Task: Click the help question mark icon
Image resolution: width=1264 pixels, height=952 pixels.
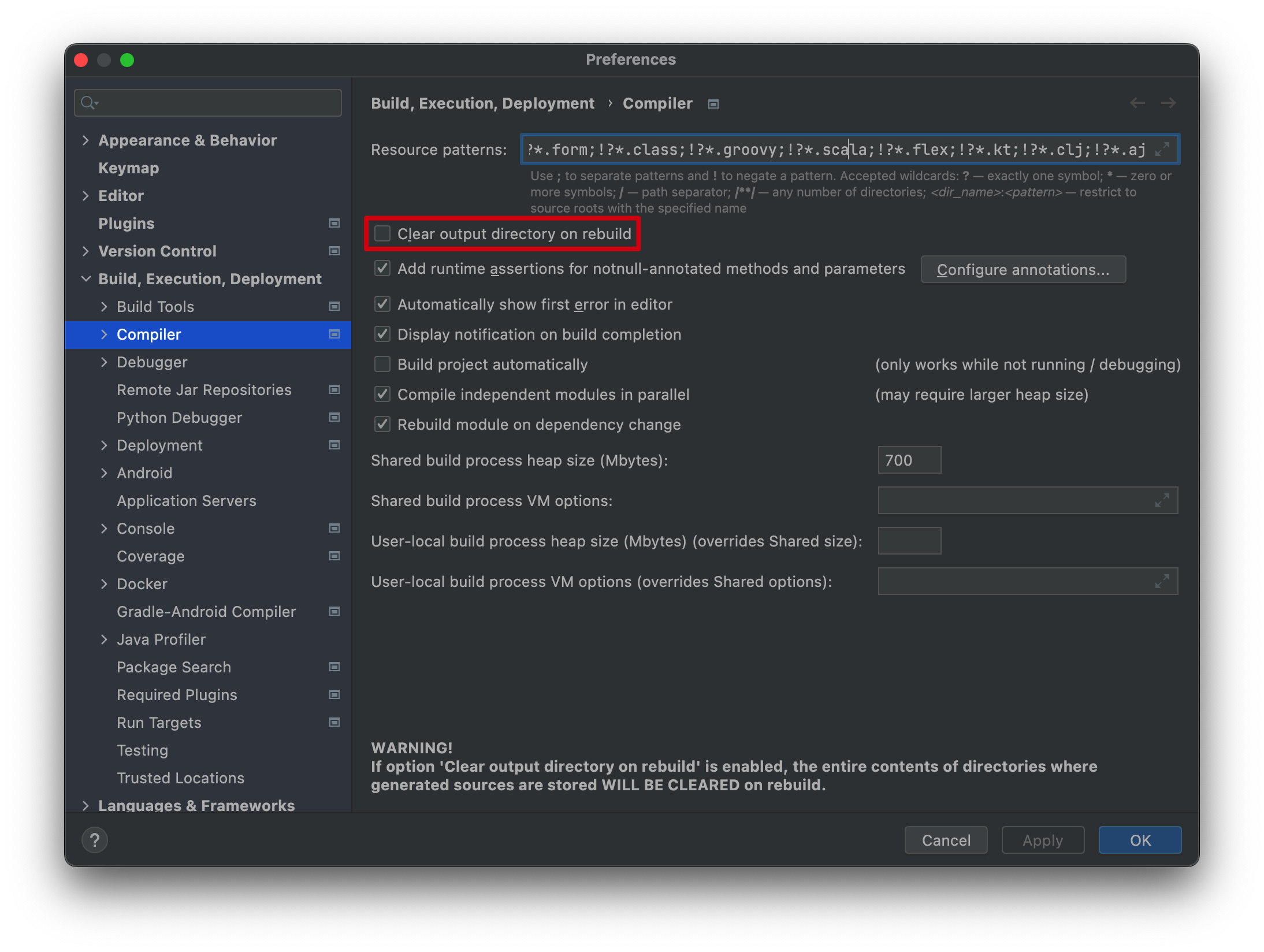Action: (x=95, y=840)
